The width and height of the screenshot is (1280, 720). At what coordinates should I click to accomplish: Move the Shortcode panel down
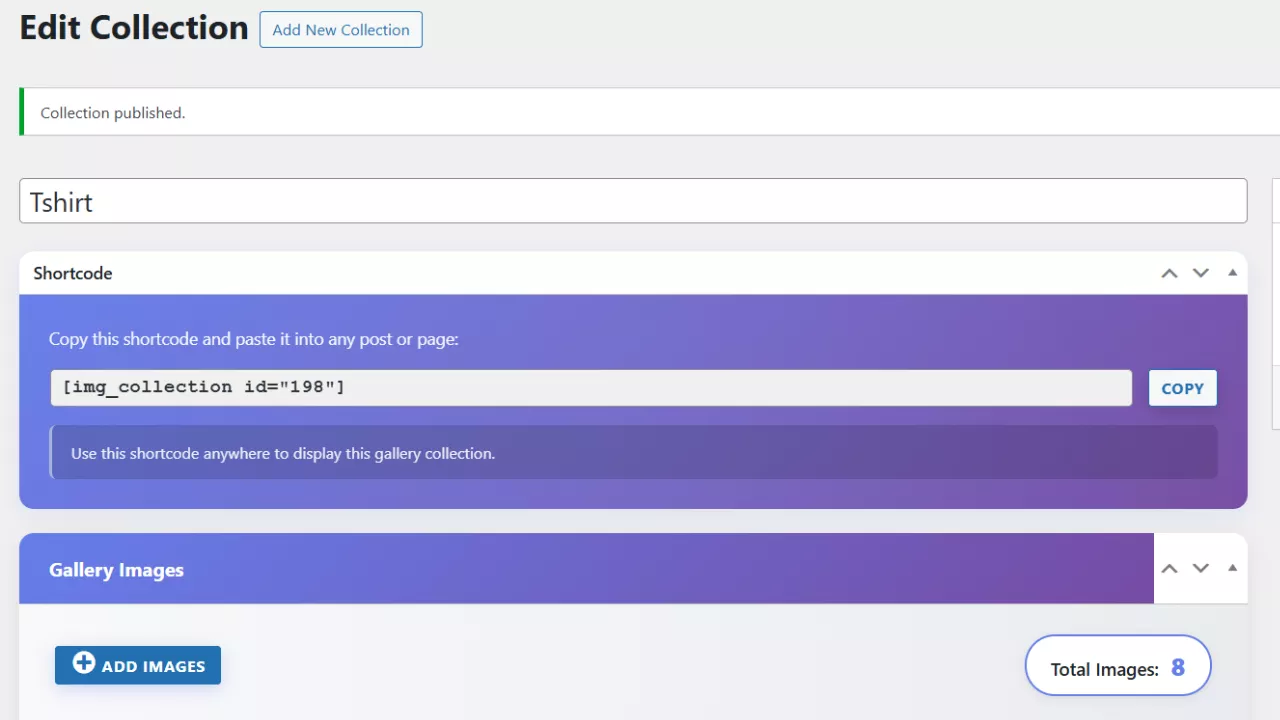[1201, 273]
